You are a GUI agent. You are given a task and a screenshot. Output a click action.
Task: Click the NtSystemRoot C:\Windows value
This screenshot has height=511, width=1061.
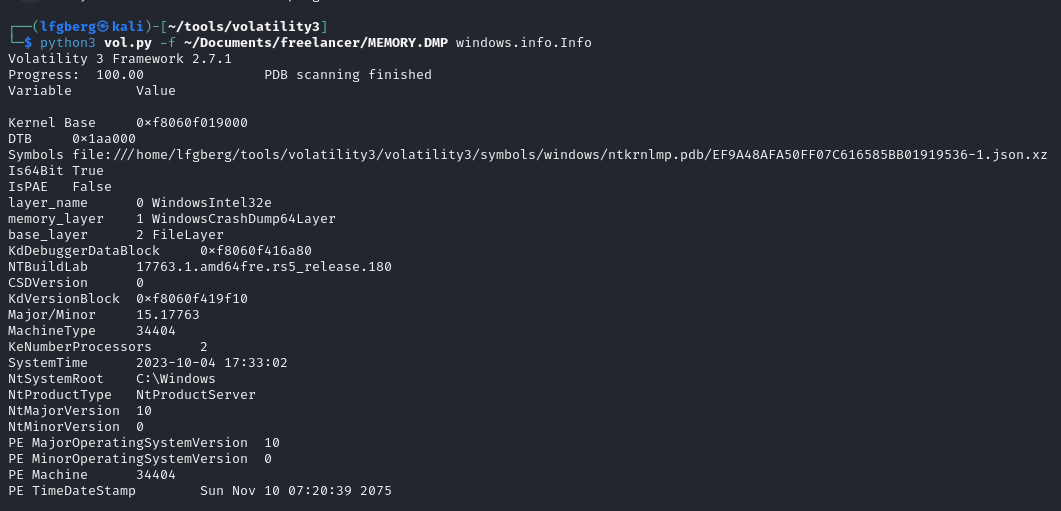click(176, 379)
